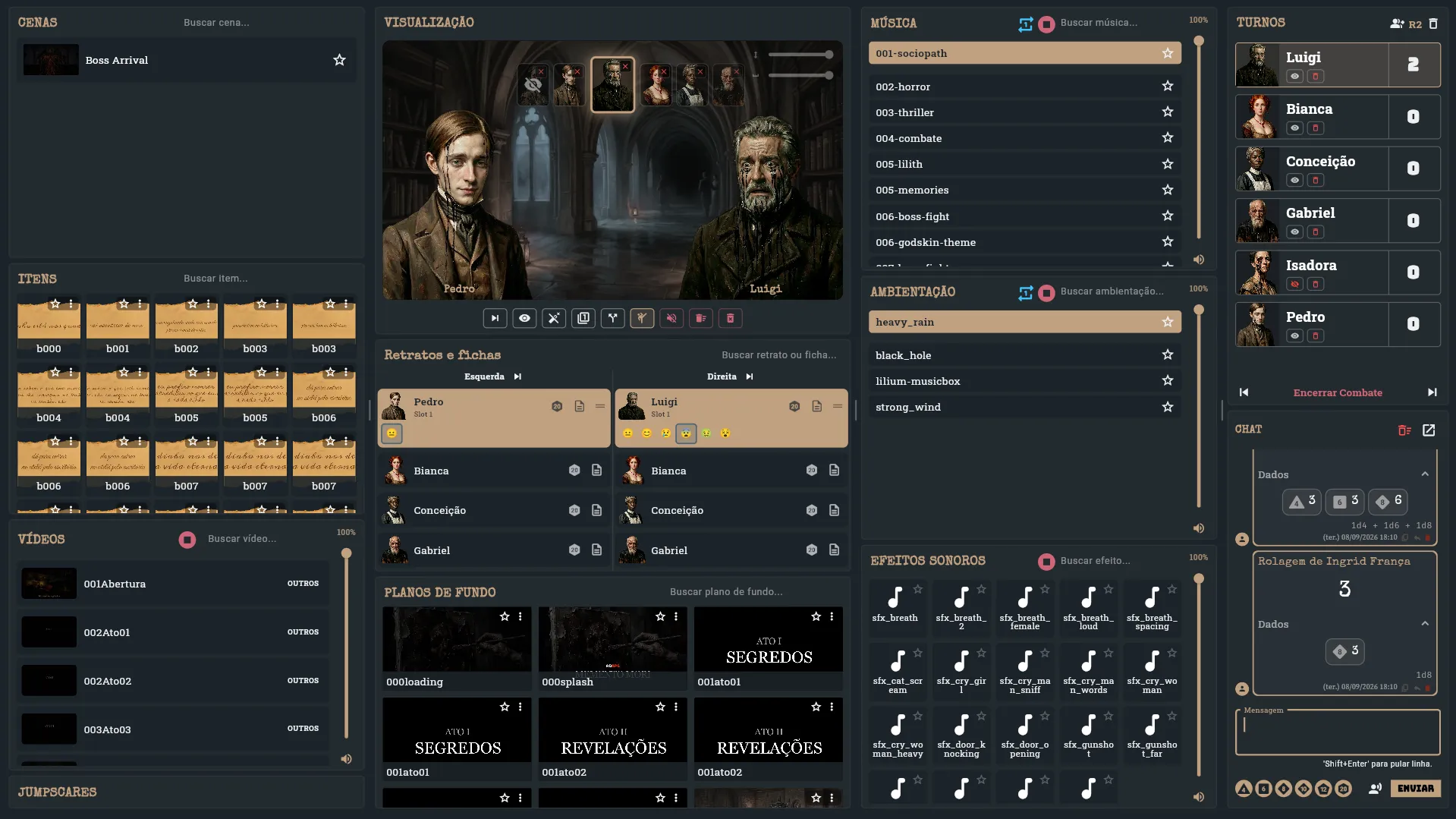Open options menu for 000splash background
The width and height of the screenshot is (1456, 819).
pos(676,617)
